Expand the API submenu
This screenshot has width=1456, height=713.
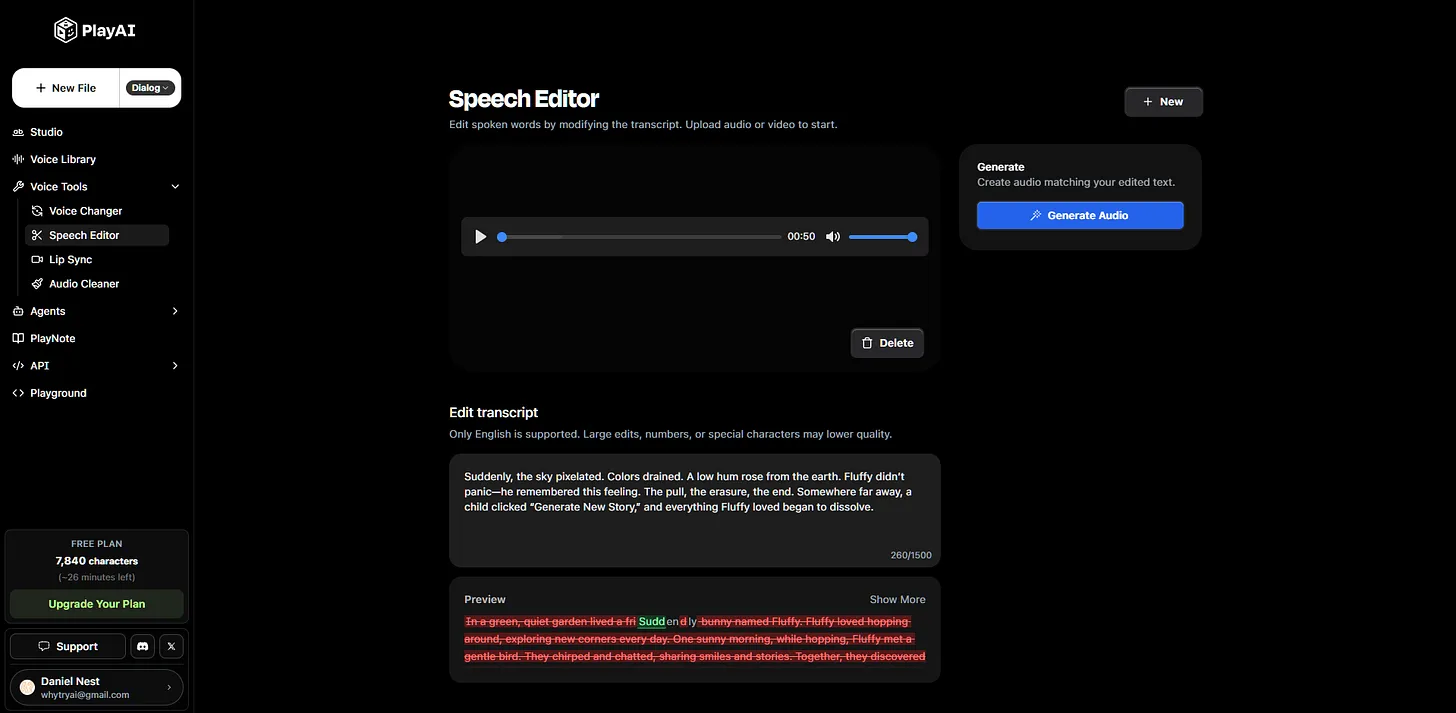pos(175,366)
